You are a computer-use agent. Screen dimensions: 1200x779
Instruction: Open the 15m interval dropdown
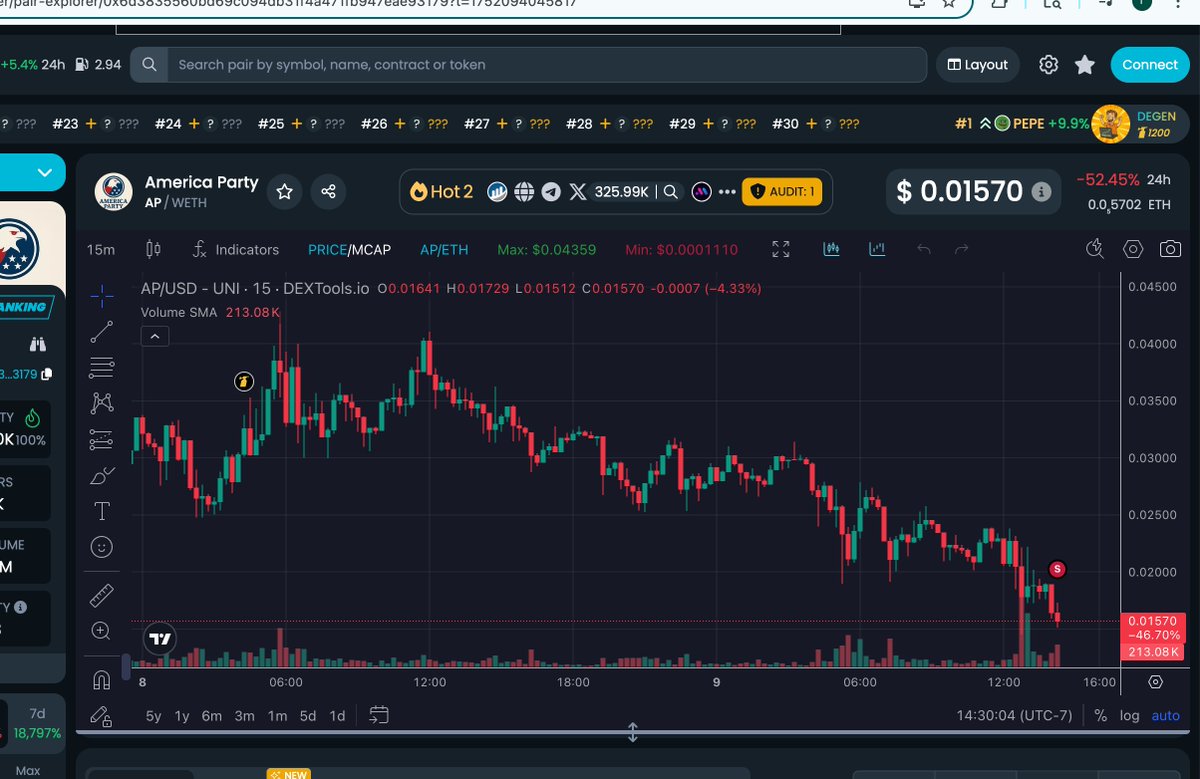point(100,249)
